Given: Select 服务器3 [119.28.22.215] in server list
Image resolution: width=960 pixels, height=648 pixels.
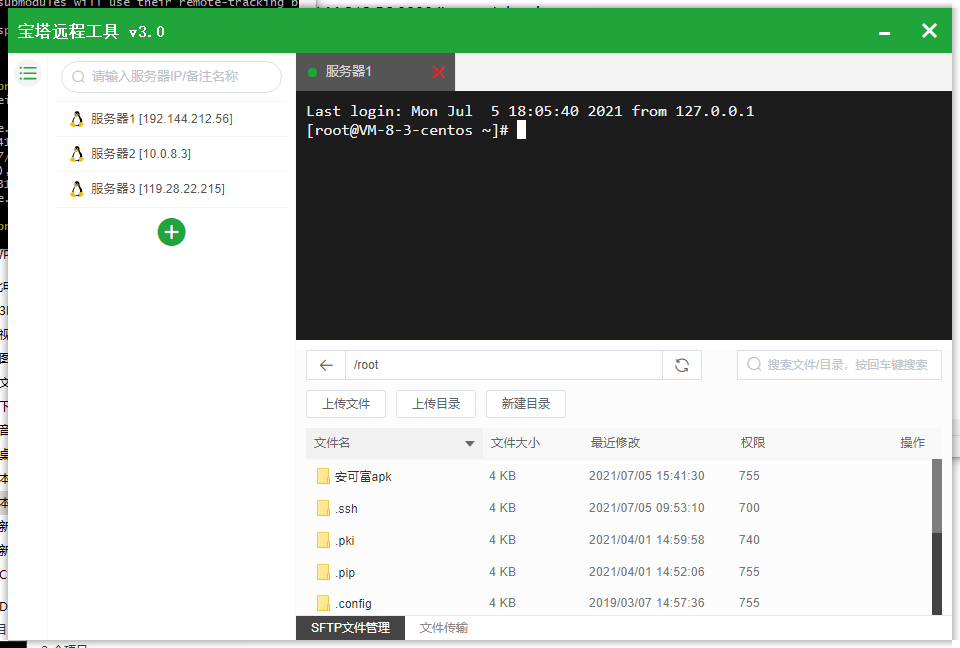Looking at the screenshot, I should click(x=171, y=189).
